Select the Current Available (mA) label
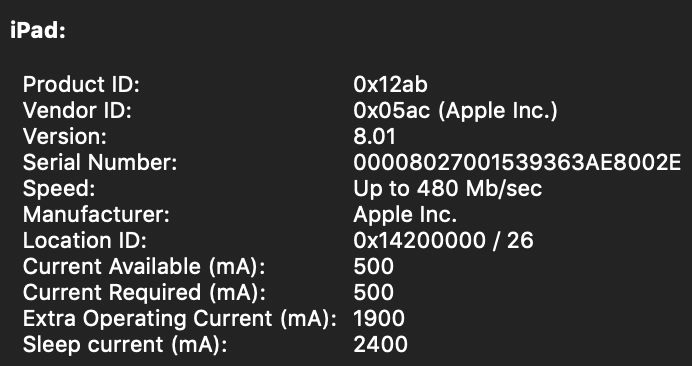Viewport: 692px width, 366px height. click(x=144, y=267)
